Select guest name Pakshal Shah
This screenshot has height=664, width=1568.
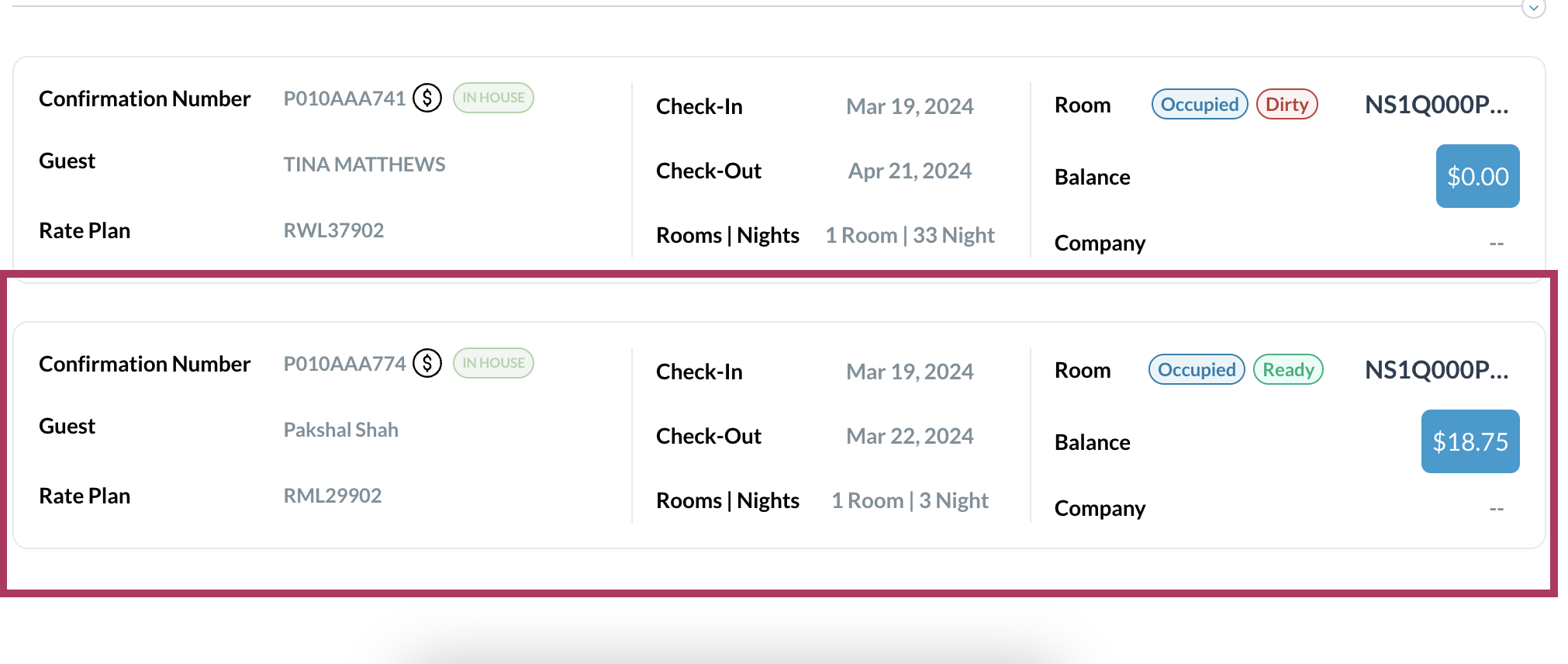341,430
